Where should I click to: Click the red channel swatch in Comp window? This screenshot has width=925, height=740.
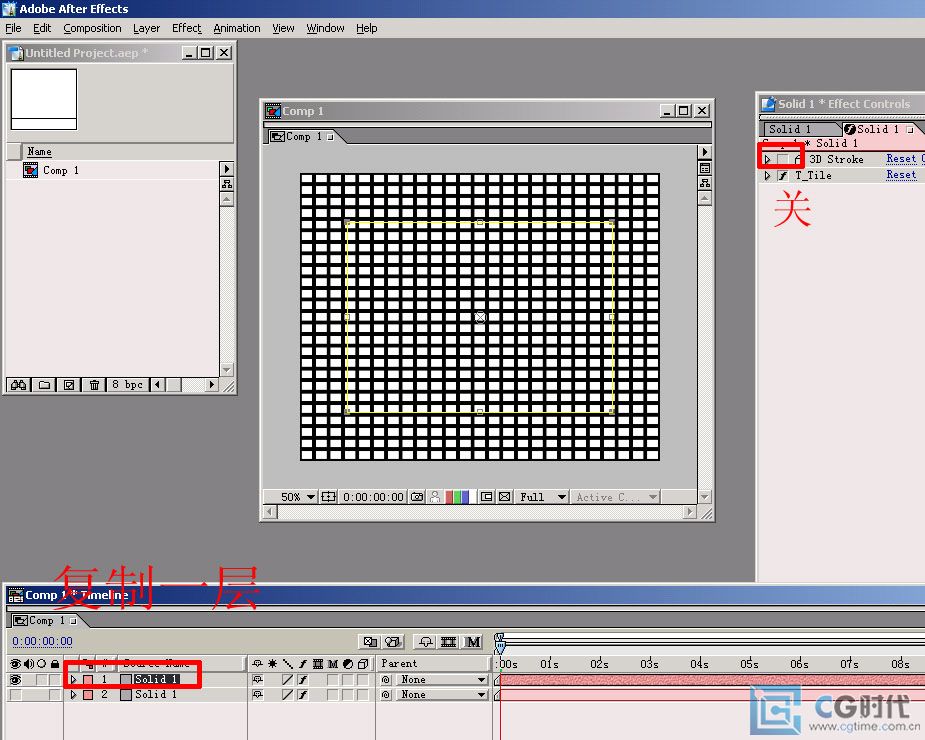[x=449, y=497]
